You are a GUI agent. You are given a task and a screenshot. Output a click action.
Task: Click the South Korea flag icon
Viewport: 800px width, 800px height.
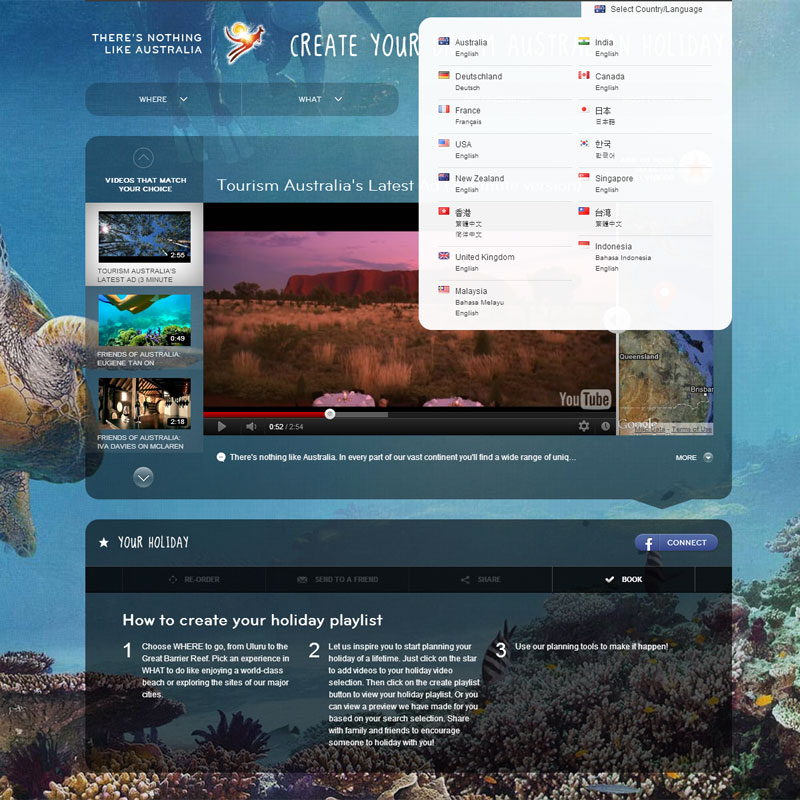(584, 143)
